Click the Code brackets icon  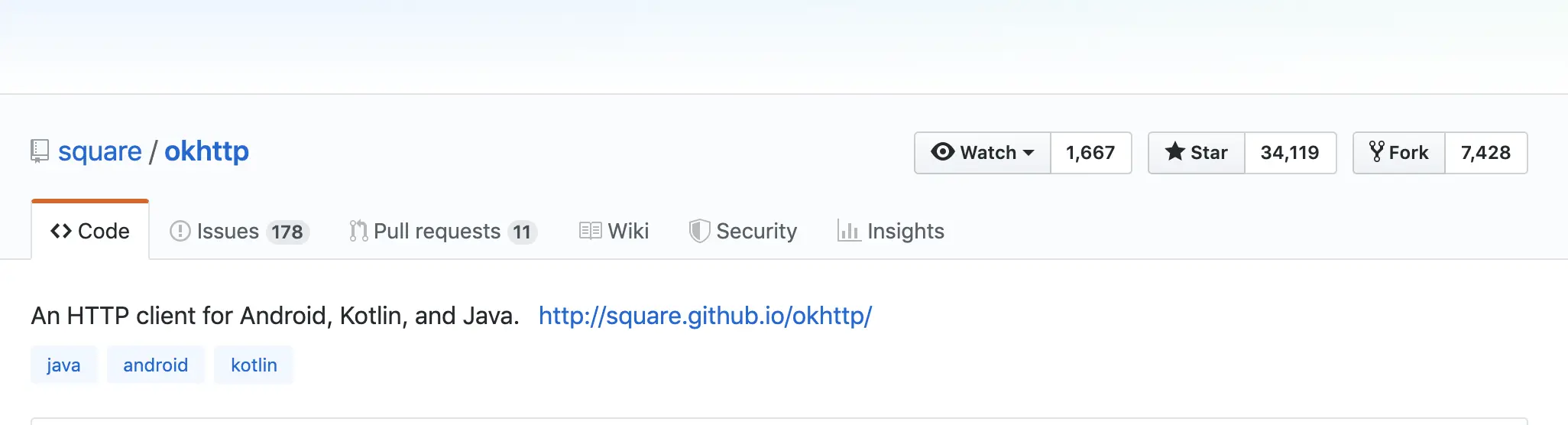(x=61, y=231)
